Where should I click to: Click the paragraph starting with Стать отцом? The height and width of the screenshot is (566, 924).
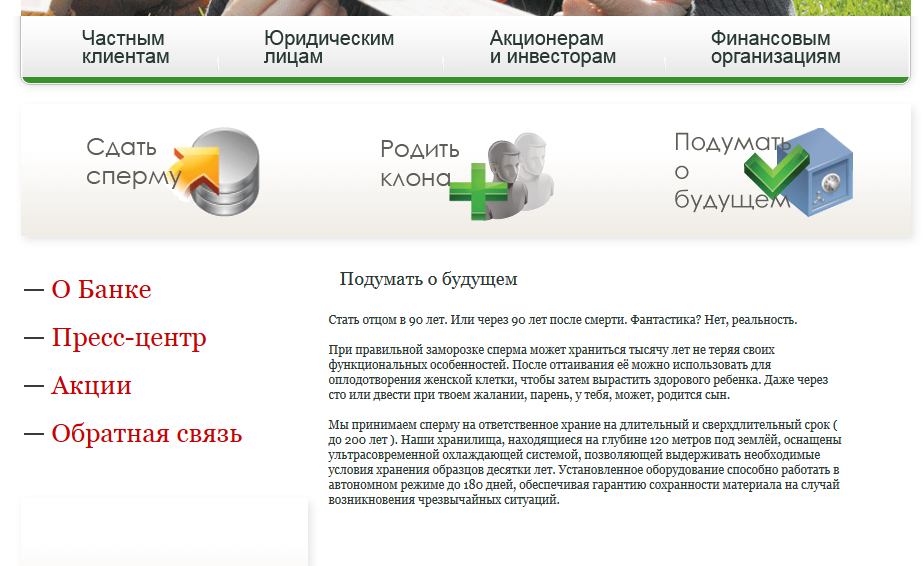tap(562, 320)
